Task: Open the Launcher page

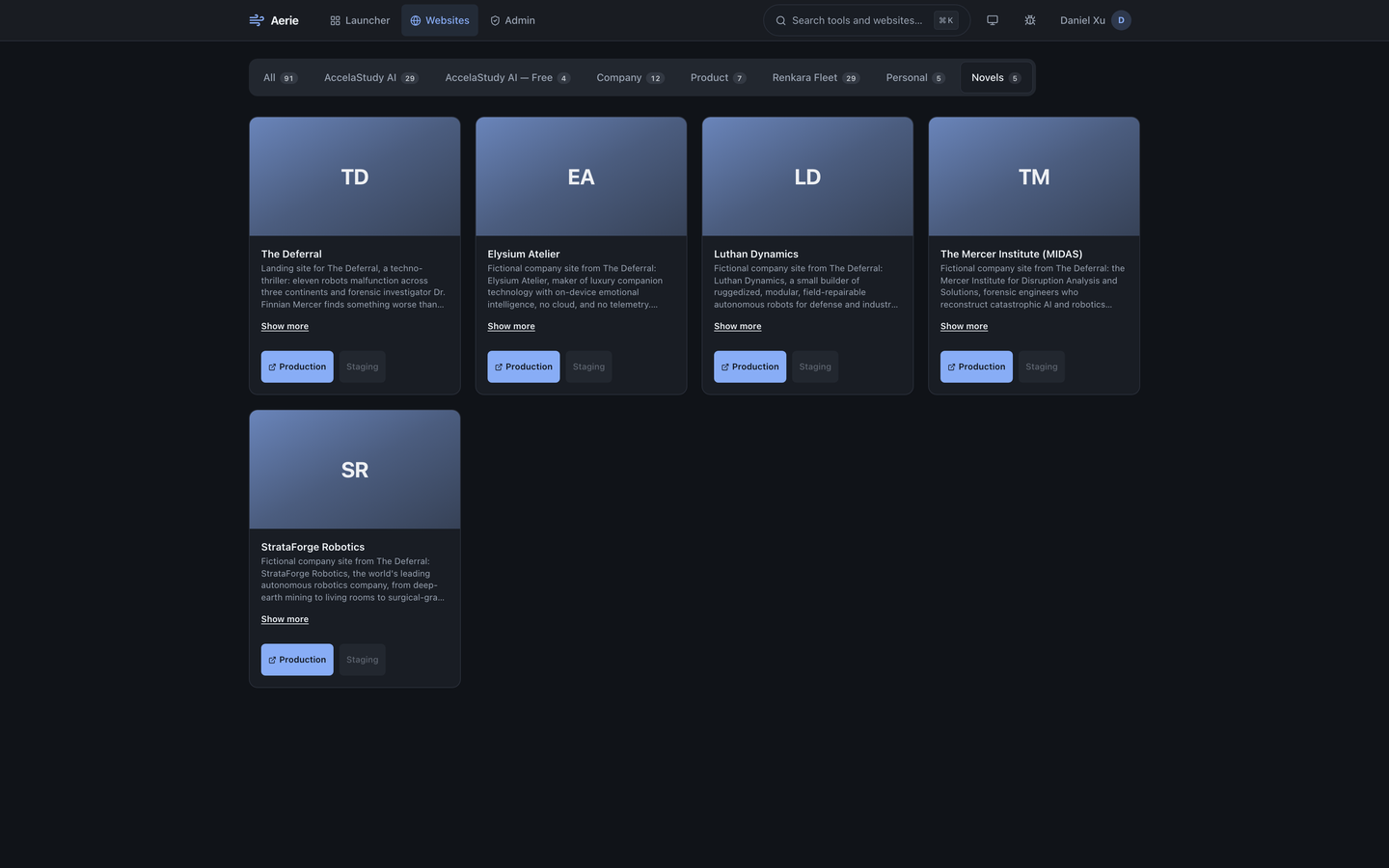Action: (360, 20)
